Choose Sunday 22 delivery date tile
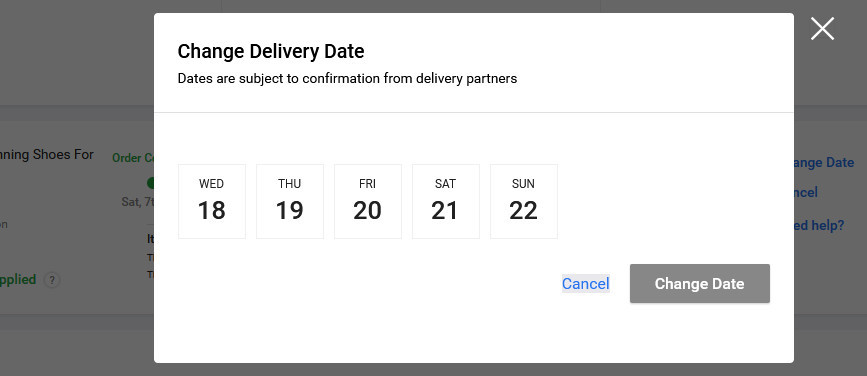The height and width of the screenshot is (376, 867). [x=524, y=201]
